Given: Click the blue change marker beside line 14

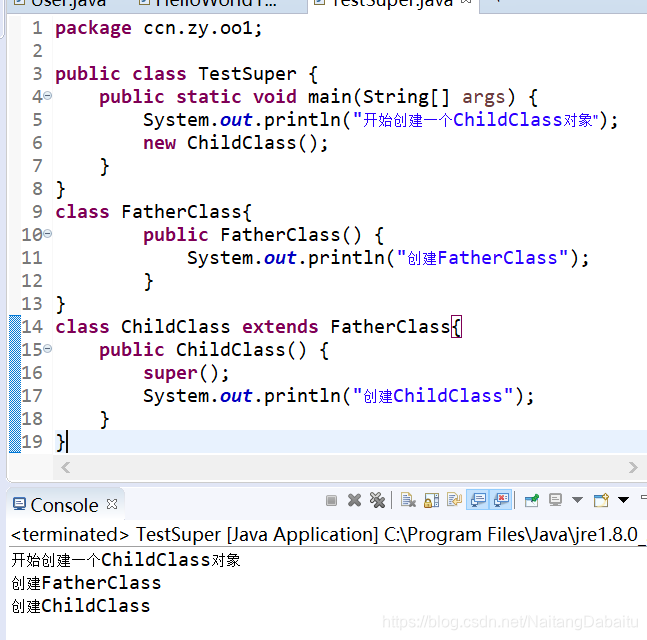Looking at the screenshot, I should pos(15,327).
